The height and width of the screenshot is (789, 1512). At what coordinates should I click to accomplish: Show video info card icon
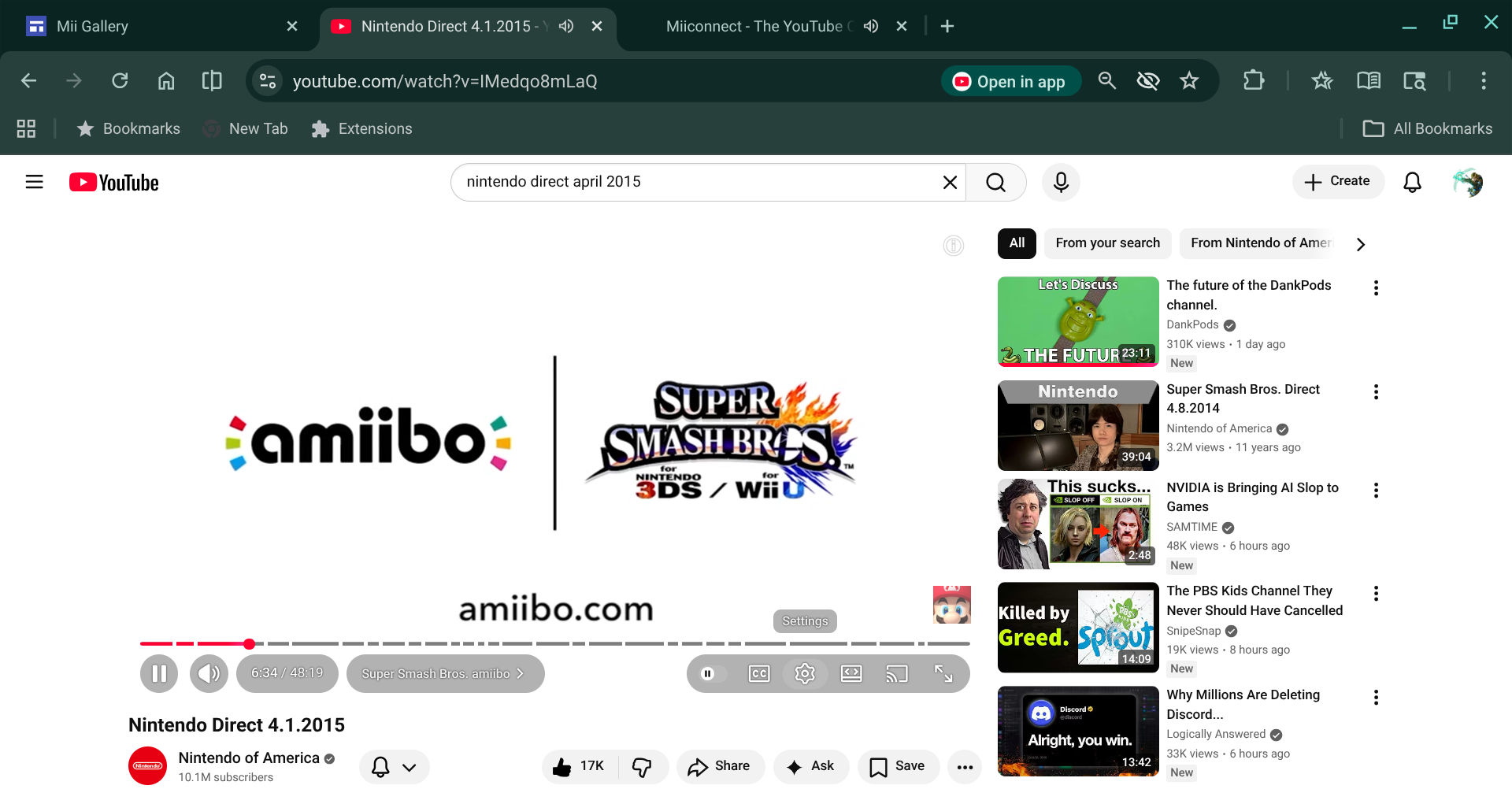pyautogui.click(x=954, y=246)
